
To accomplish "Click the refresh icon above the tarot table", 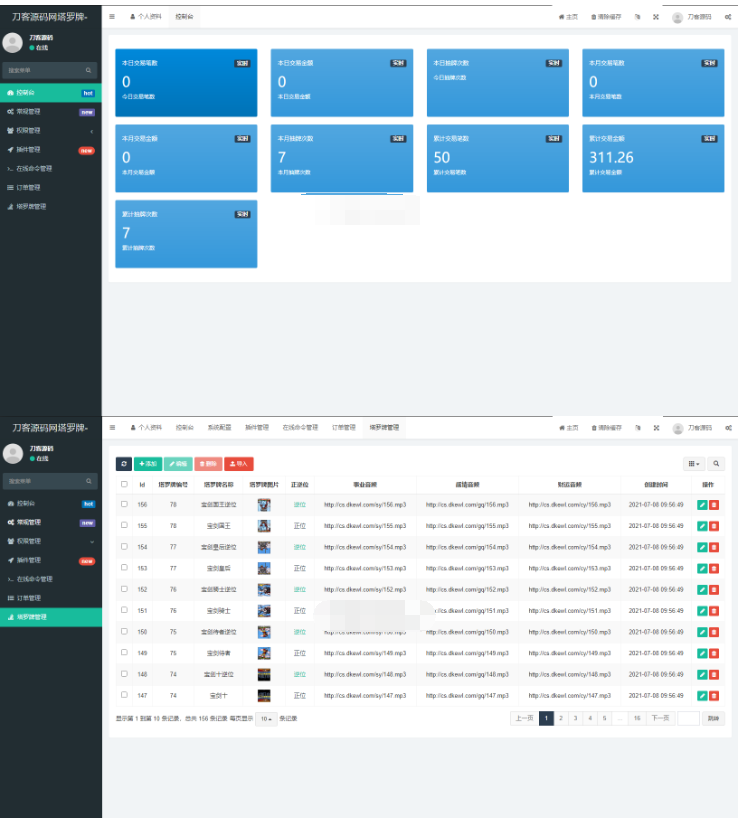I will (x=124, y=464).
